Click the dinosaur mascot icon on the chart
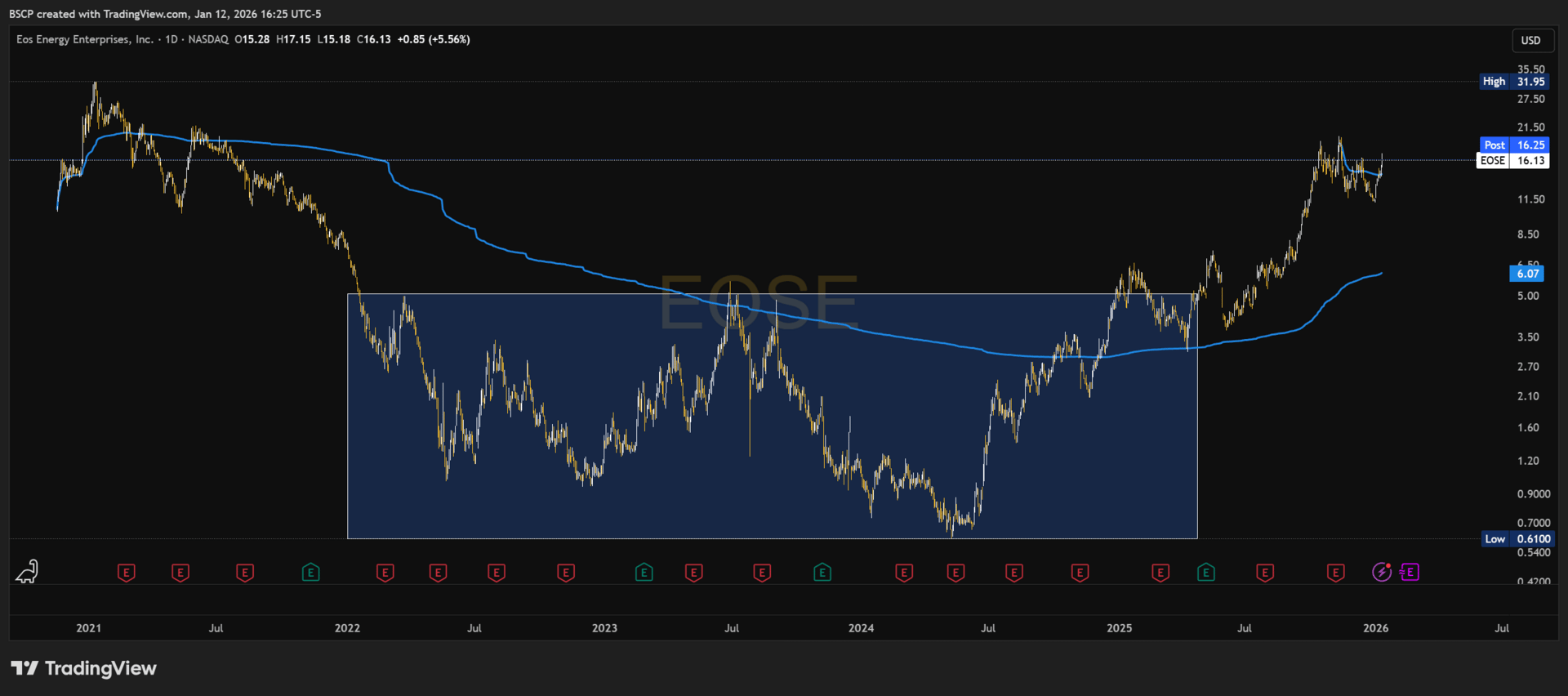The image size is (1568, 696). 27,572
